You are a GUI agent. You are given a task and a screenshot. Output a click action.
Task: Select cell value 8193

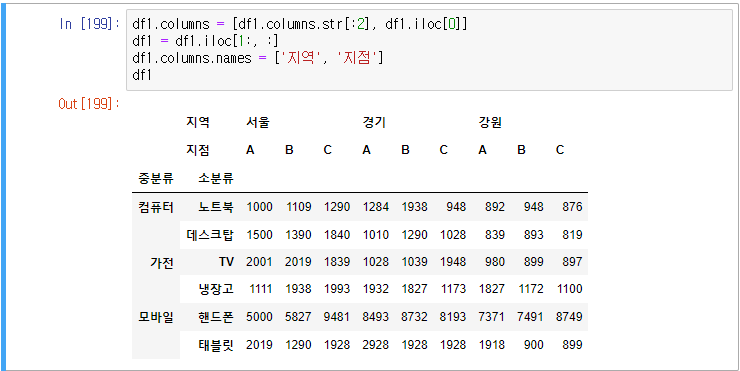click(453, 317)
